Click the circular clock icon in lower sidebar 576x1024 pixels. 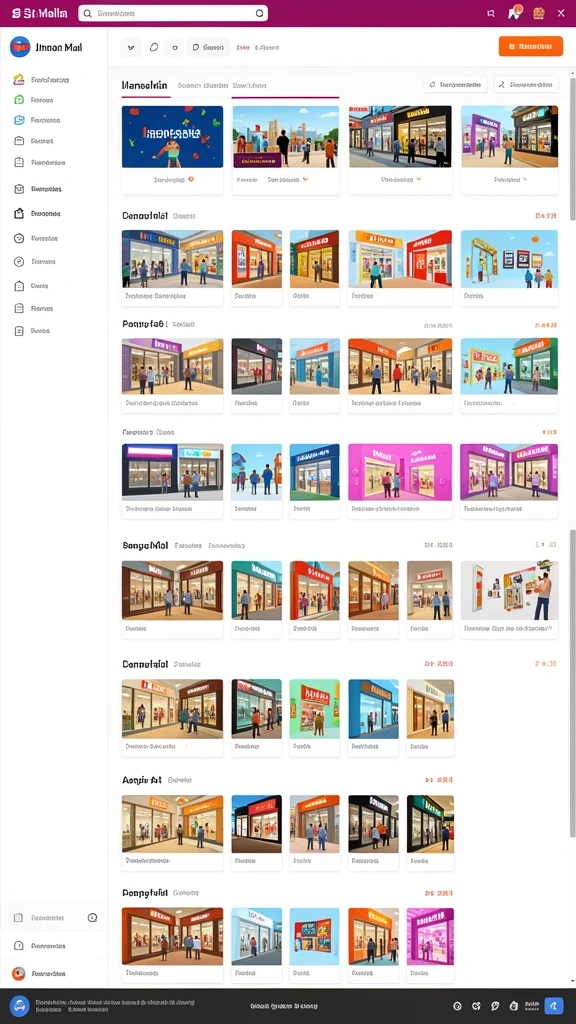pos(93,918)
